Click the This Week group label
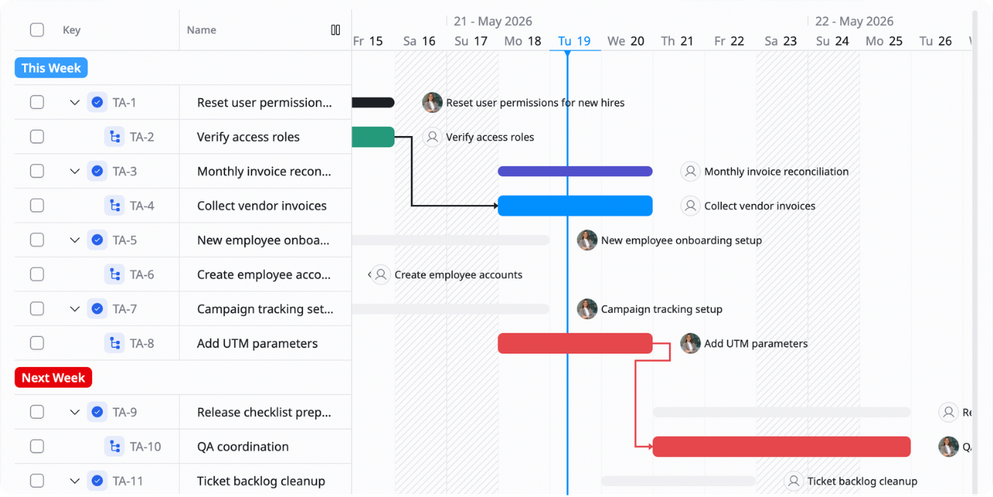The width and height of the screenshot is (993, 497). point(51,68)
